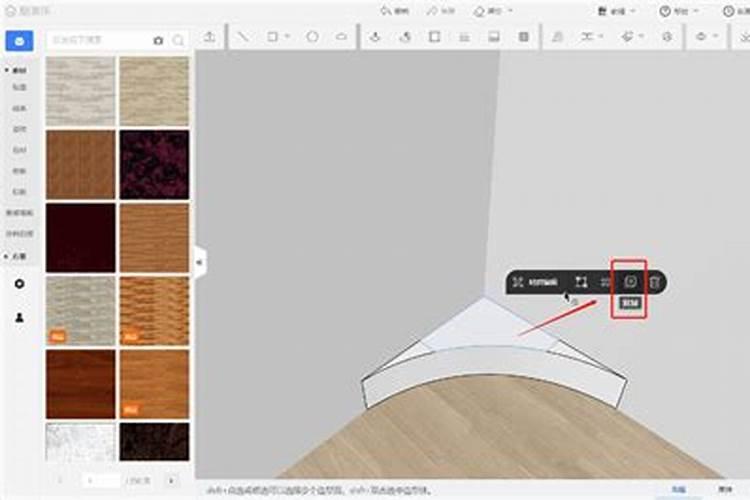Click the paint-bucket style toolbar icon
The image size is (750, 500).
628,36
